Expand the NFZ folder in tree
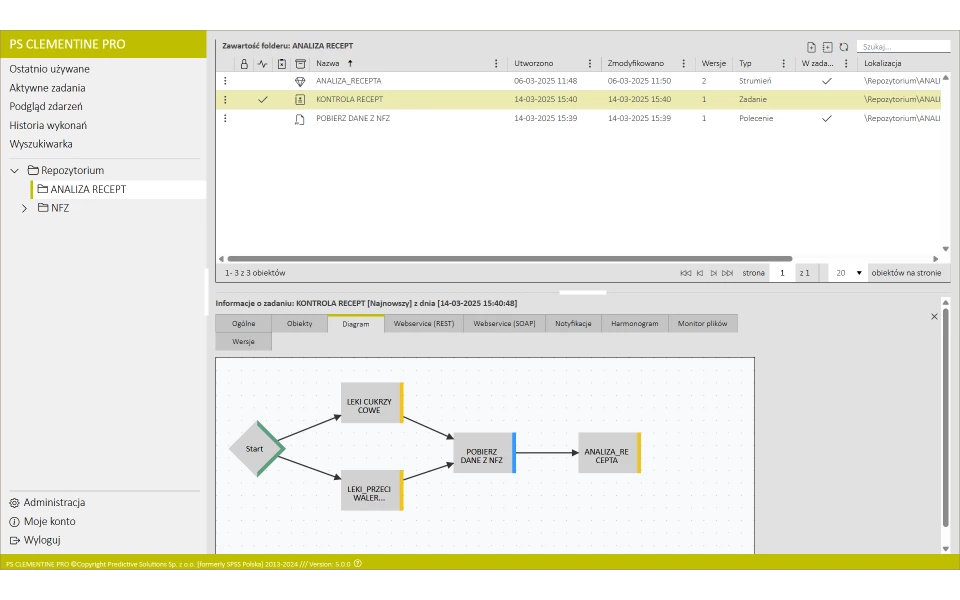The width and height of the screenshot is (960, 600). (25, 208)
